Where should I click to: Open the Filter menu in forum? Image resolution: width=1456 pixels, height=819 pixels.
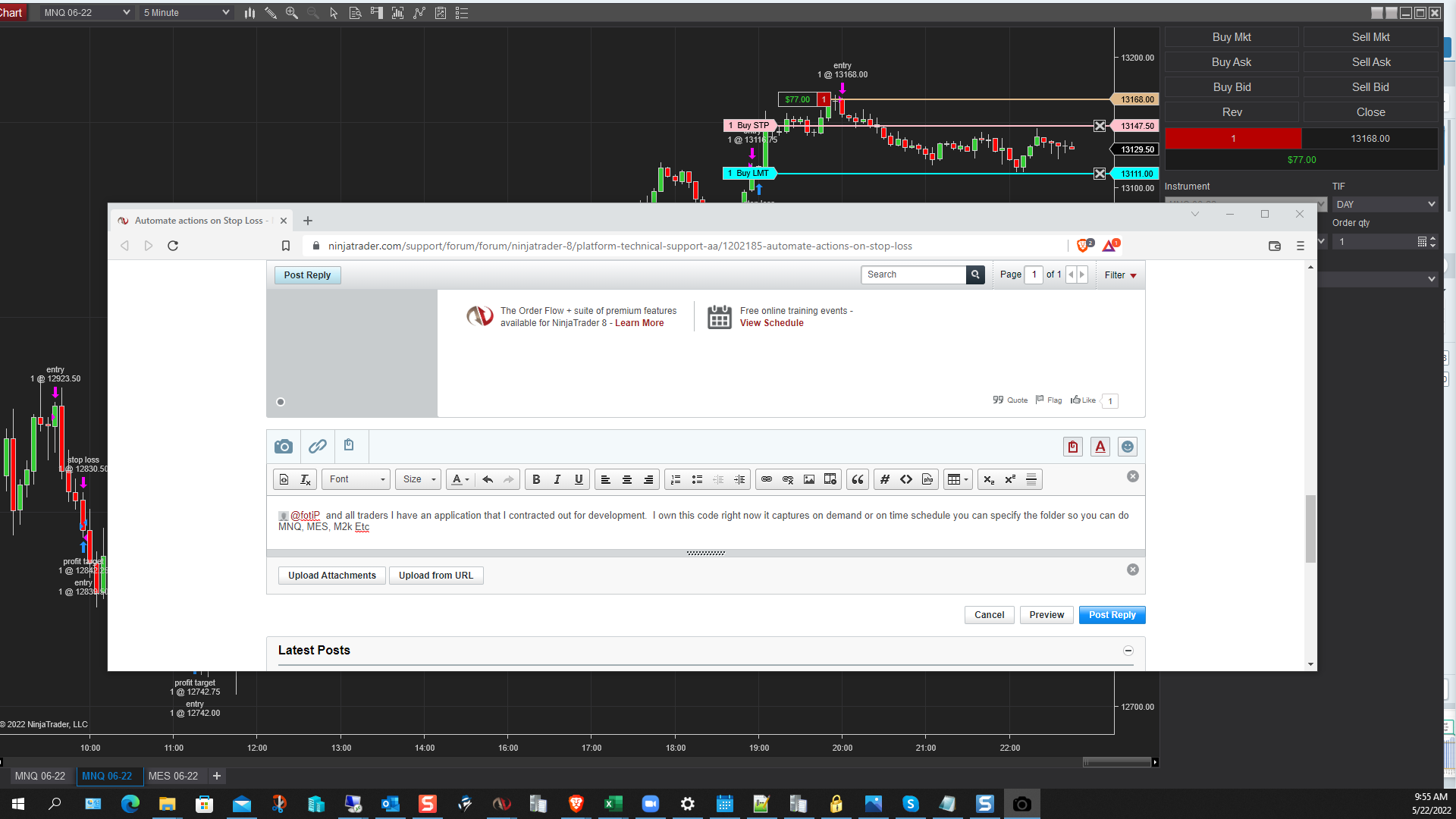pyautogui.click(x=1120, y=275)
